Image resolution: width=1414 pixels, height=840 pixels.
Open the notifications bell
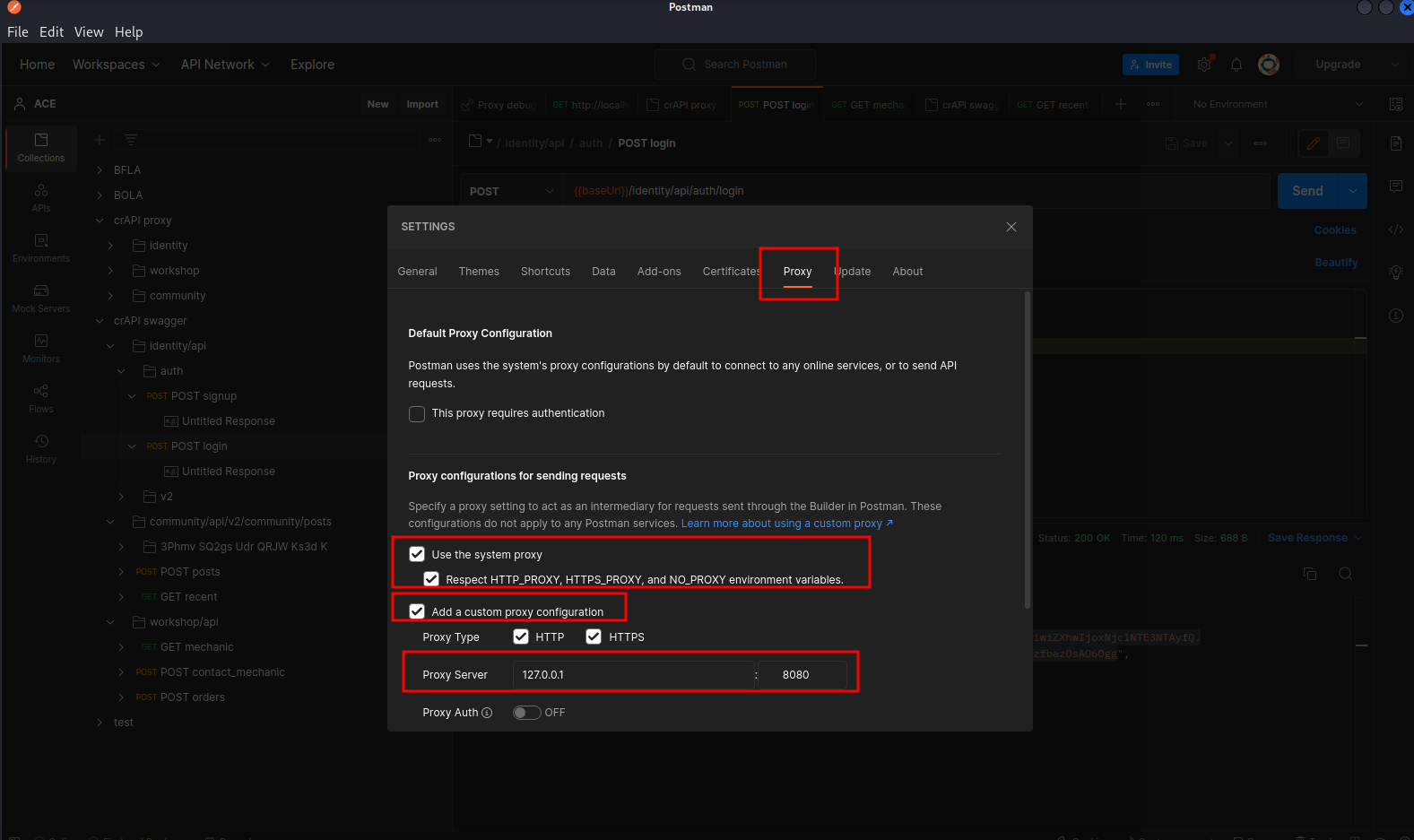[x=1236, y=65]
